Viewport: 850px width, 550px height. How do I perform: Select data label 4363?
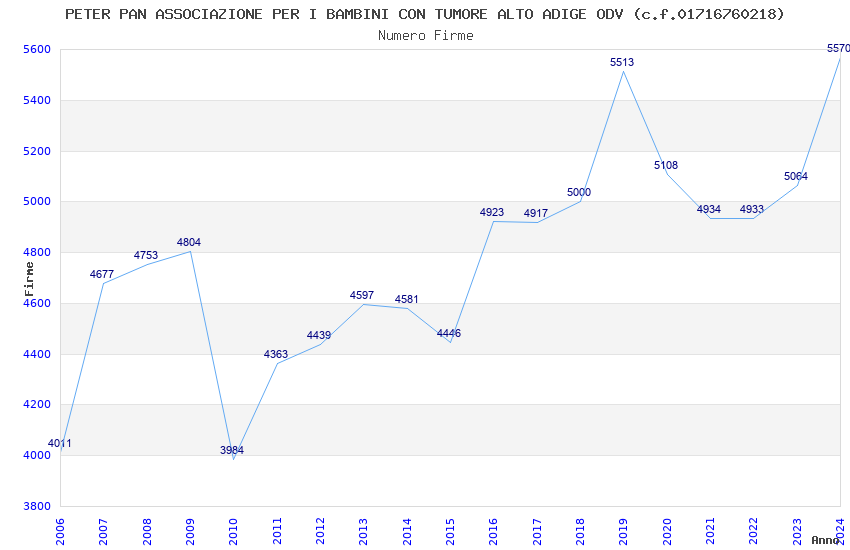pyautogui.click(x=276, y=354)
